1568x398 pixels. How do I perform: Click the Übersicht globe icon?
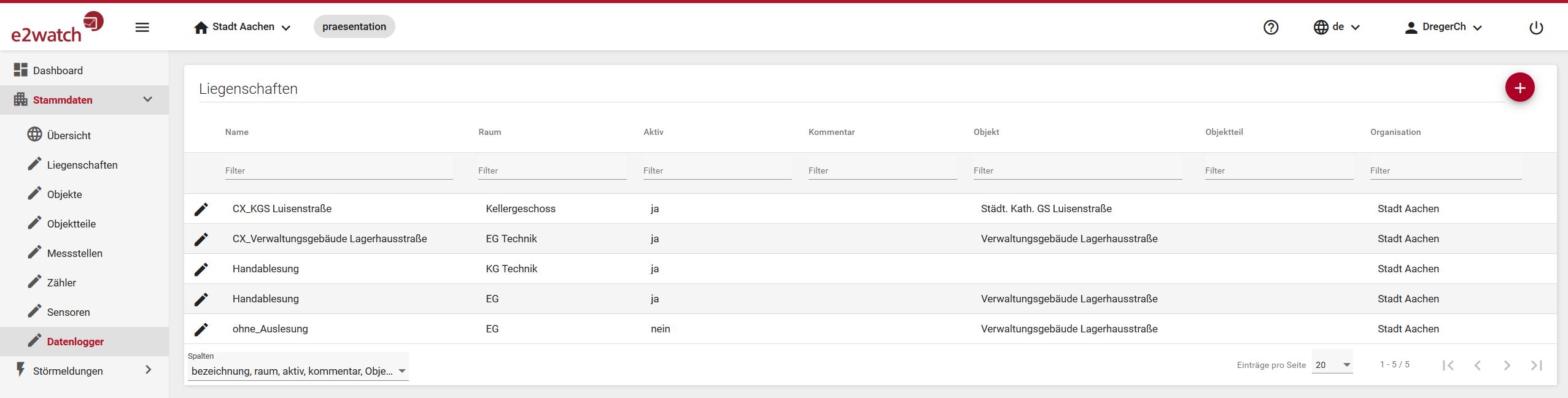click(x=35, y=134)
